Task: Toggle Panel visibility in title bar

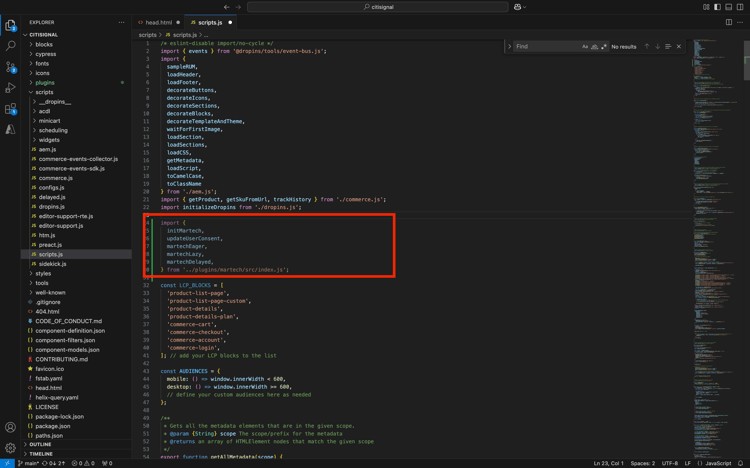Action: coord(729,7)
